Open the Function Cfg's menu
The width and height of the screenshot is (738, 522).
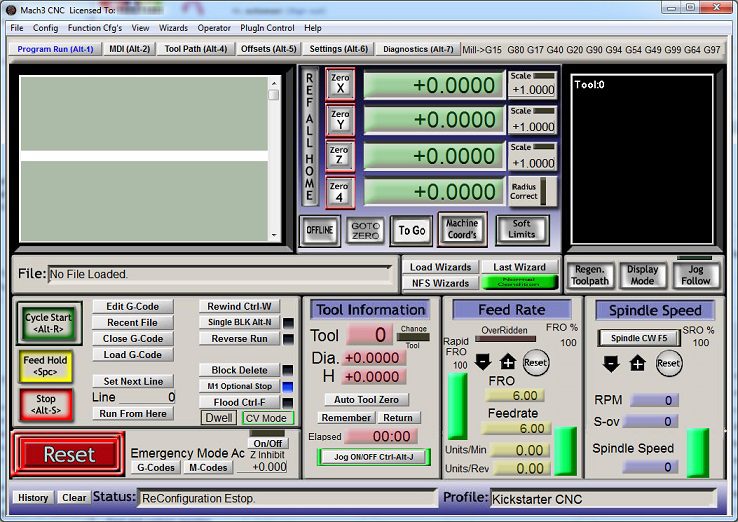point(95,28)
